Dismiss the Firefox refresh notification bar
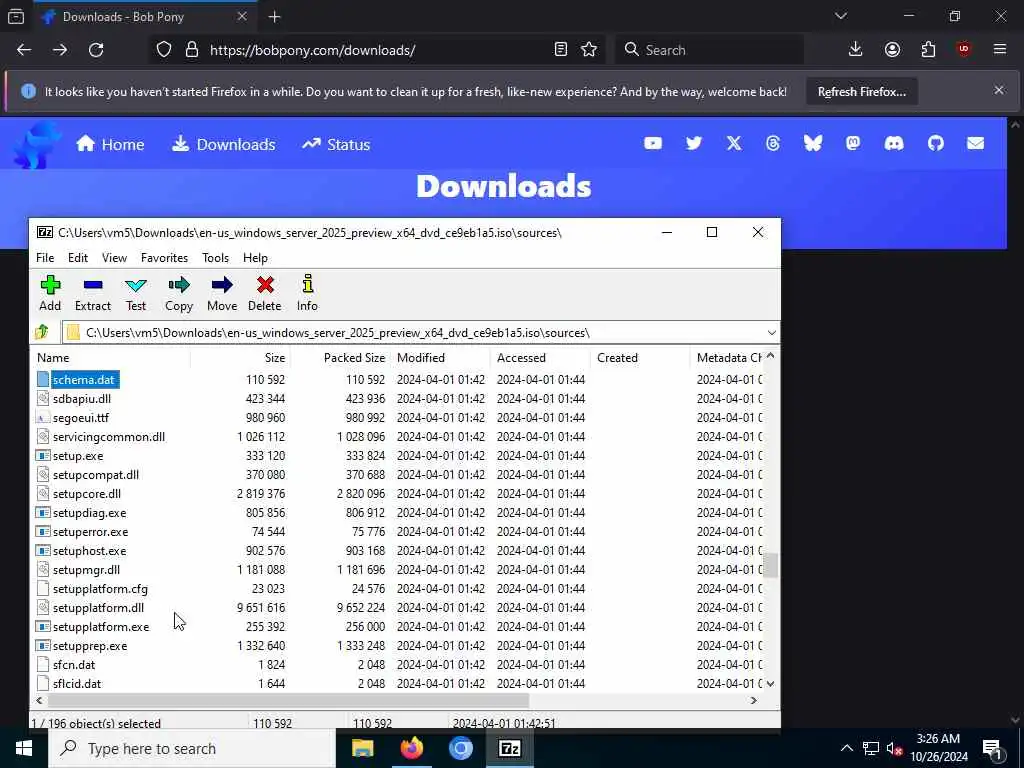This screenshot has width=1024, height=768. pos(999,90)
